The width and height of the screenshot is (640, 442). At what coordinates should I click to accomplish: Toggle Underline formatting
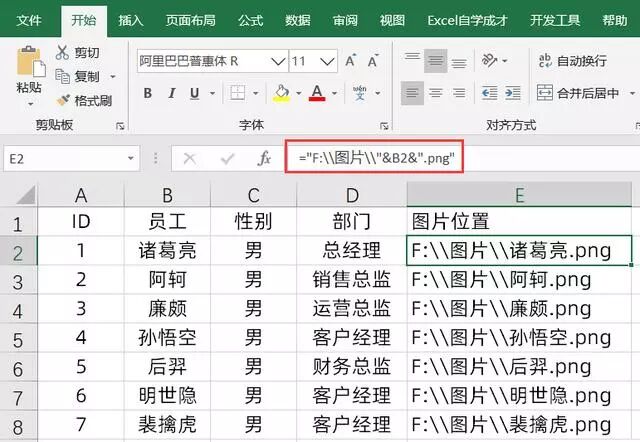tap(195, 93)
